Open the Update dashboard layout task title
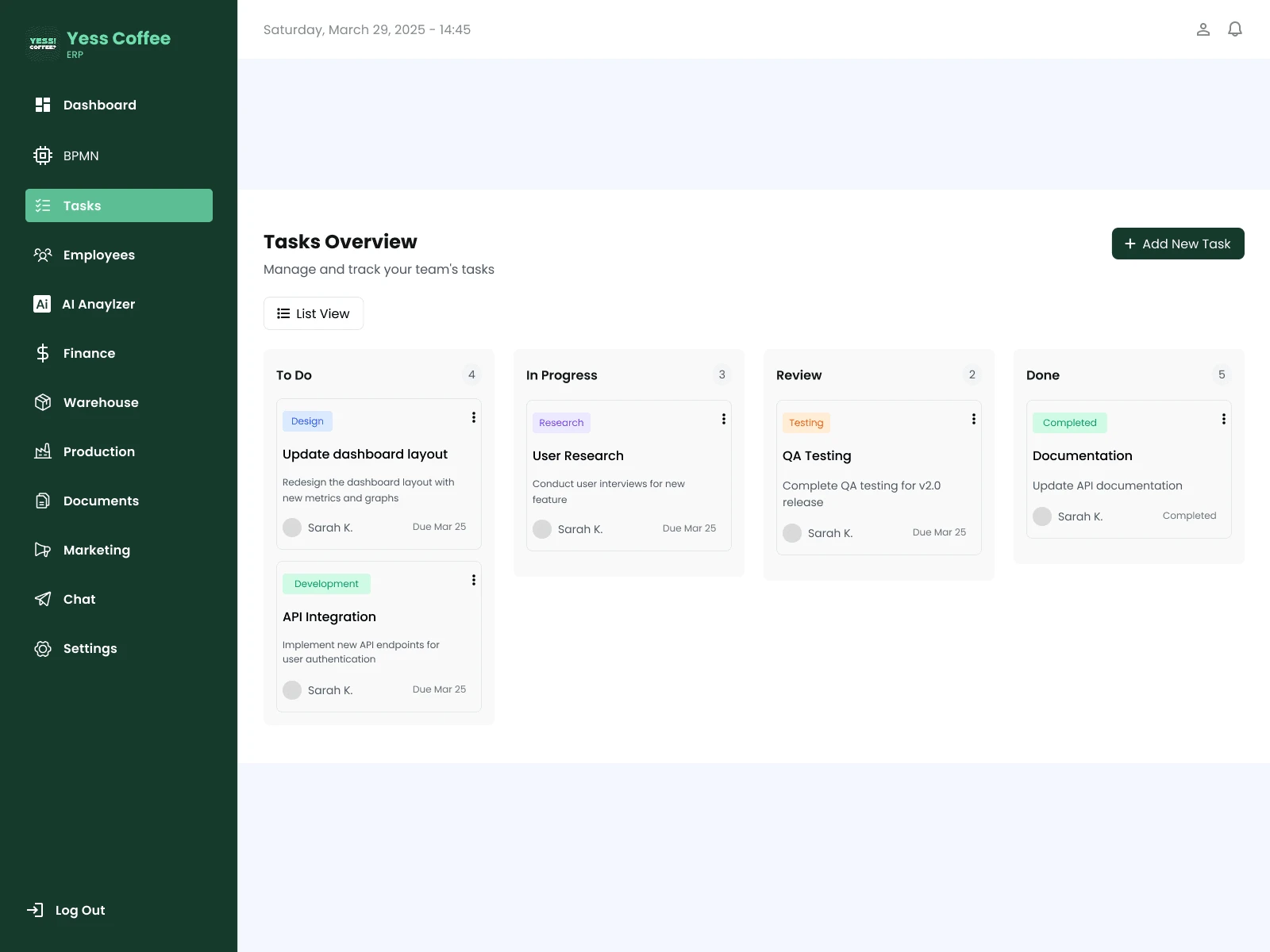This screenshot has width=1270, height=952. [365, 454]
